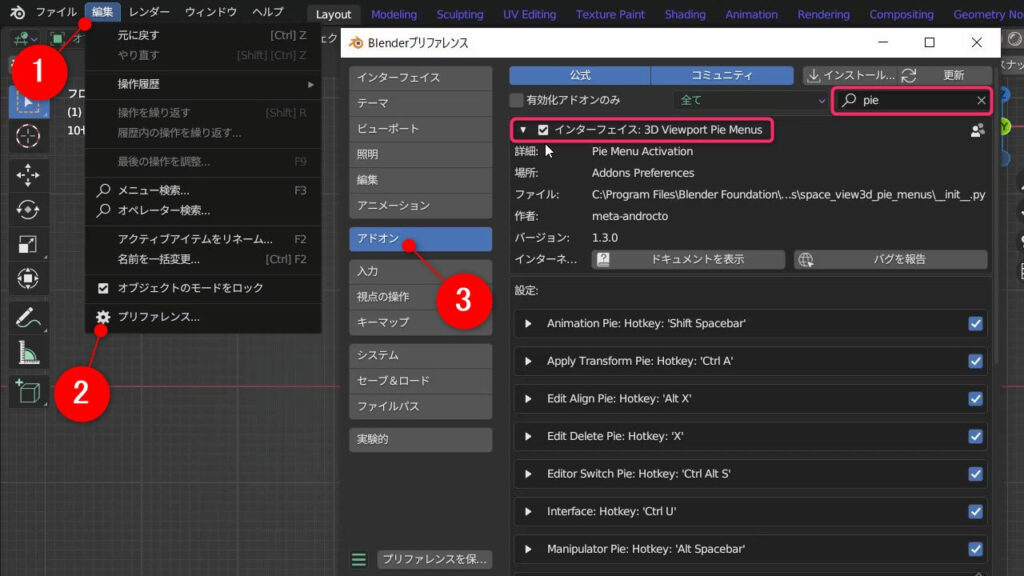Expand Edit Align Pie settings
The width and height of the screenshot is (1024, 576).
tap(528, 398)
